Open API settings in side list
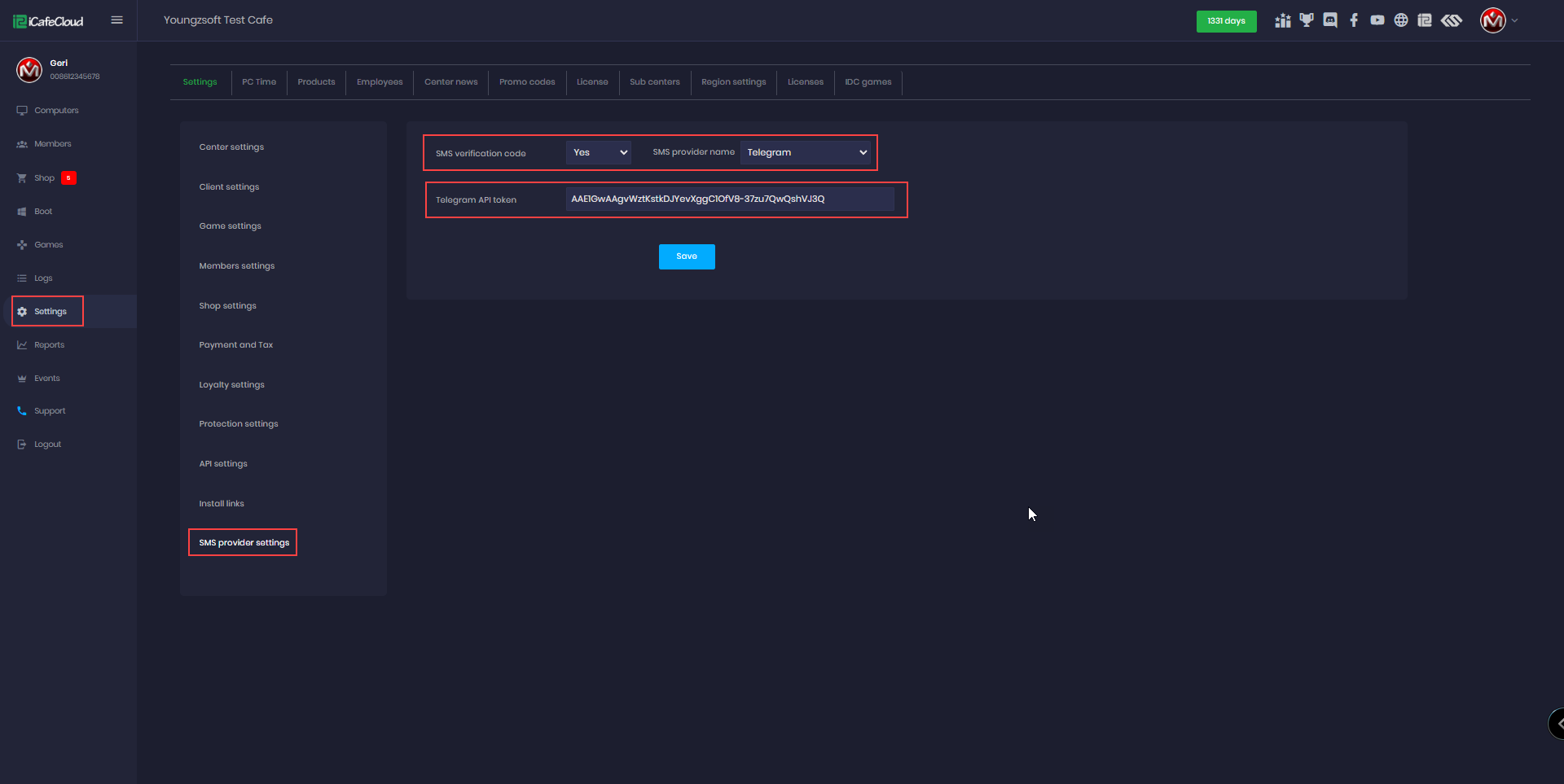Image resolution: width=1564 pixels, height=784 pixels. (x=223, y=464)
